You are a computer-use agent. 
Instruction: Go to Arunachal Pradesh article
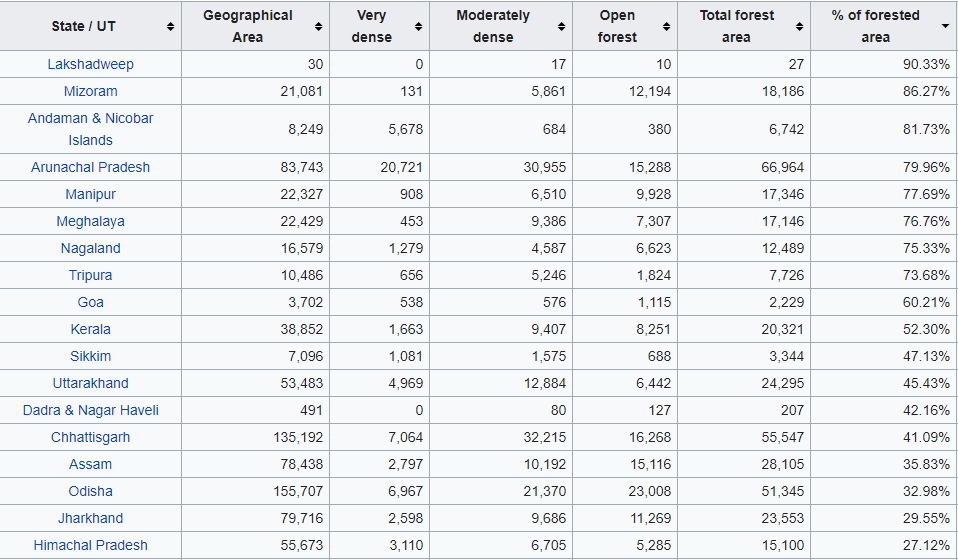(x=90, y=167)
